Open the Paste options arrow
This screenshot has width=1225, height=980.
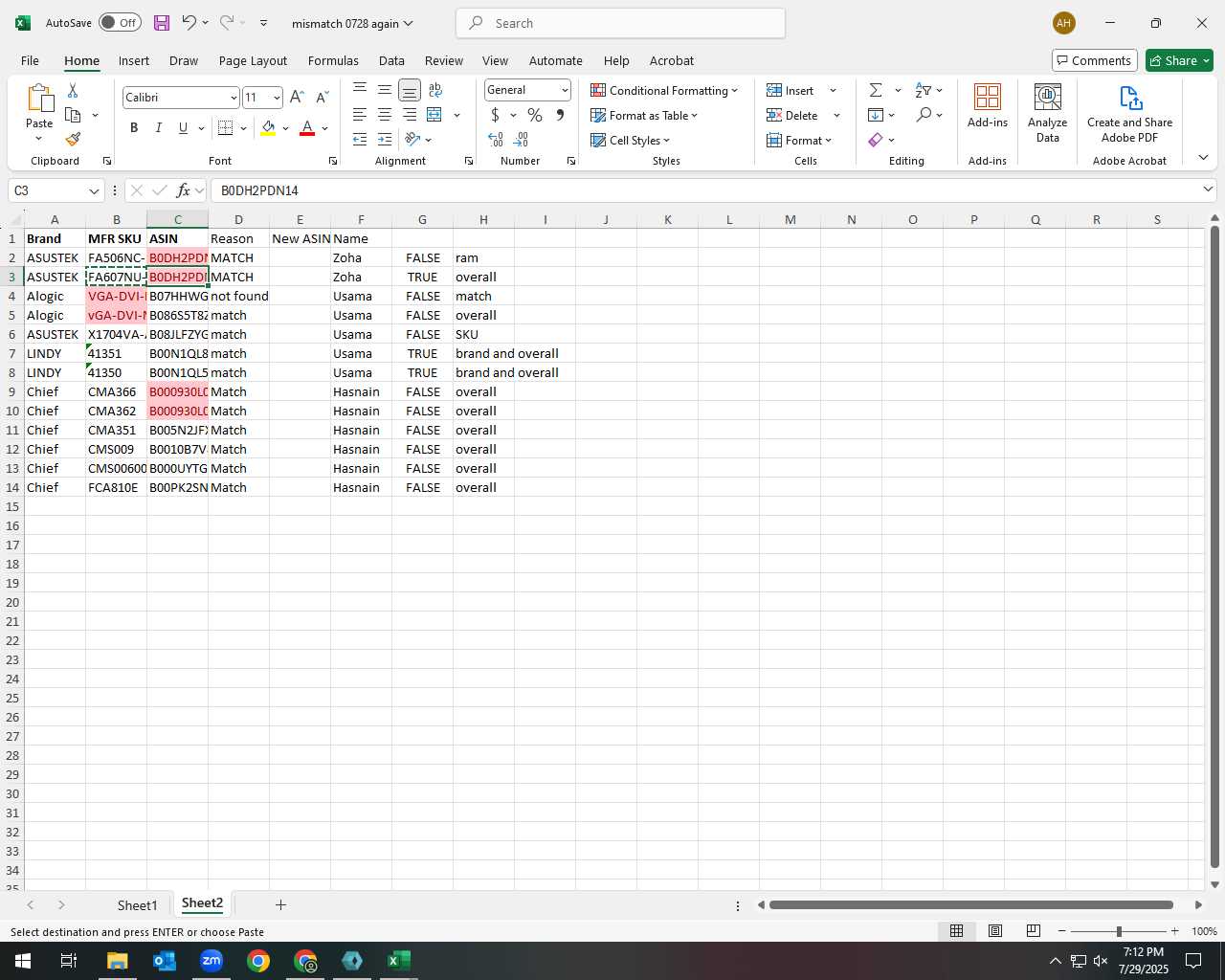pyautogui.click(x=39, y=139)
